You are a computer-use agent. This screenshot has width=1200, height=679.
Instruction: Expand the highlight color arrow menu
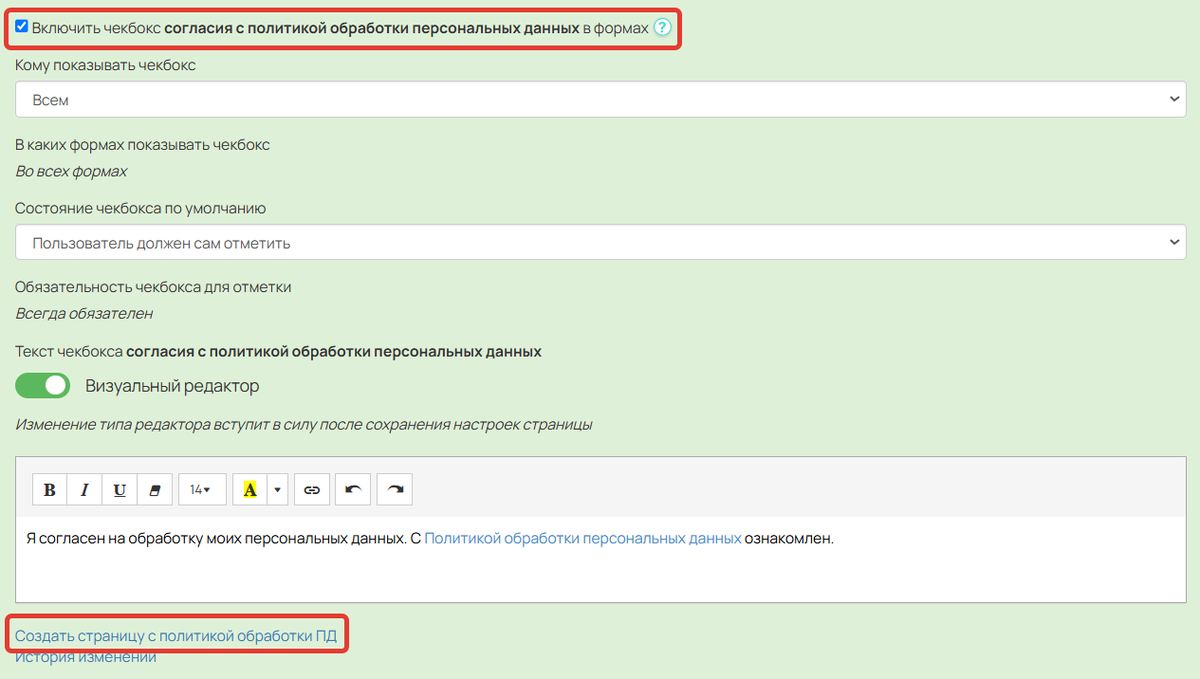tap(277, 489)
